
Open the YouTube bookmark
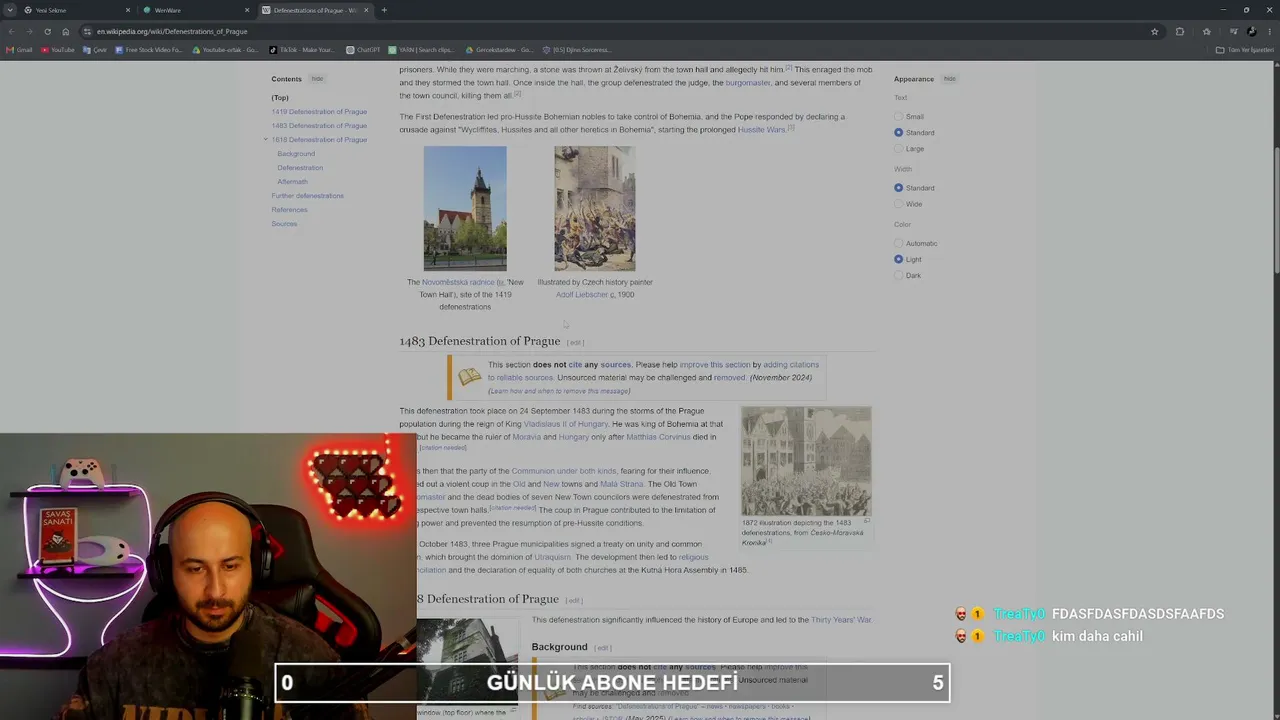58,50
